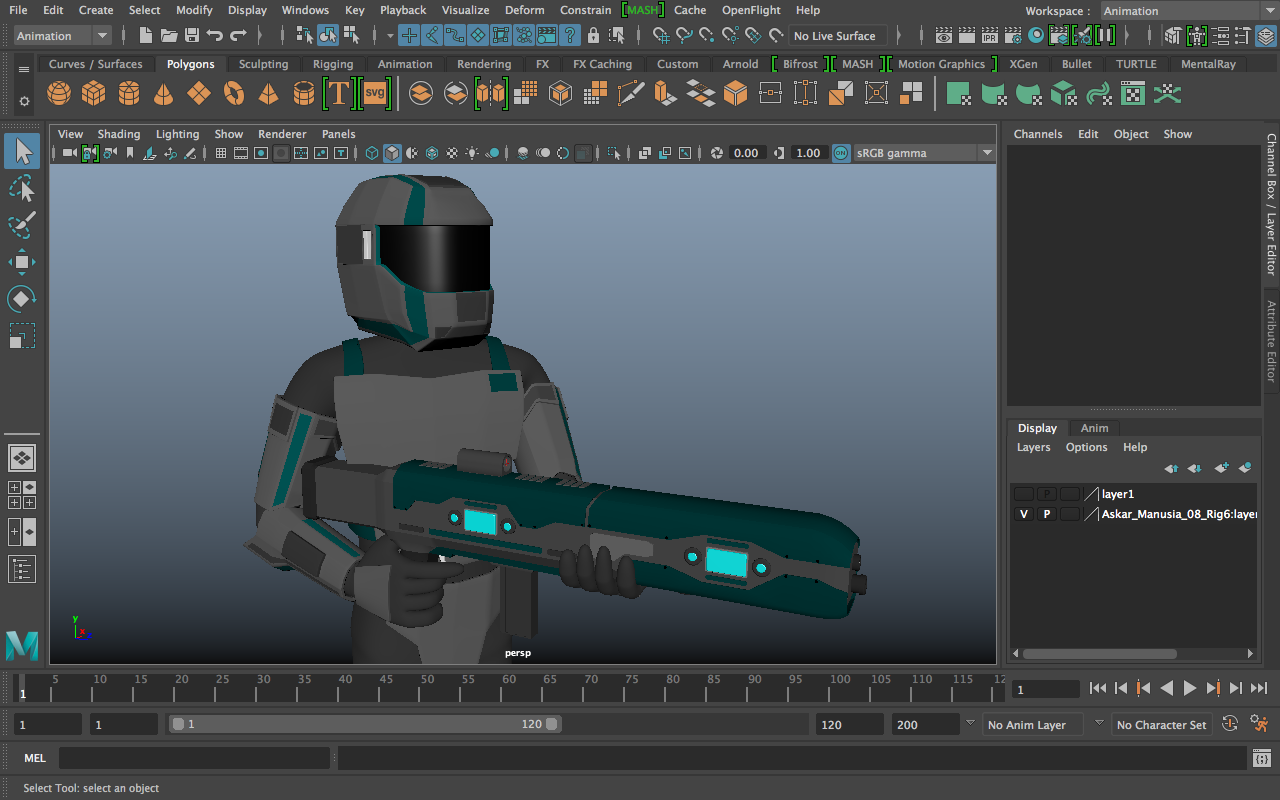Switch to the Arnold shelf tab
Viewport: 1280px width, 800px height.
pos(740,64)
